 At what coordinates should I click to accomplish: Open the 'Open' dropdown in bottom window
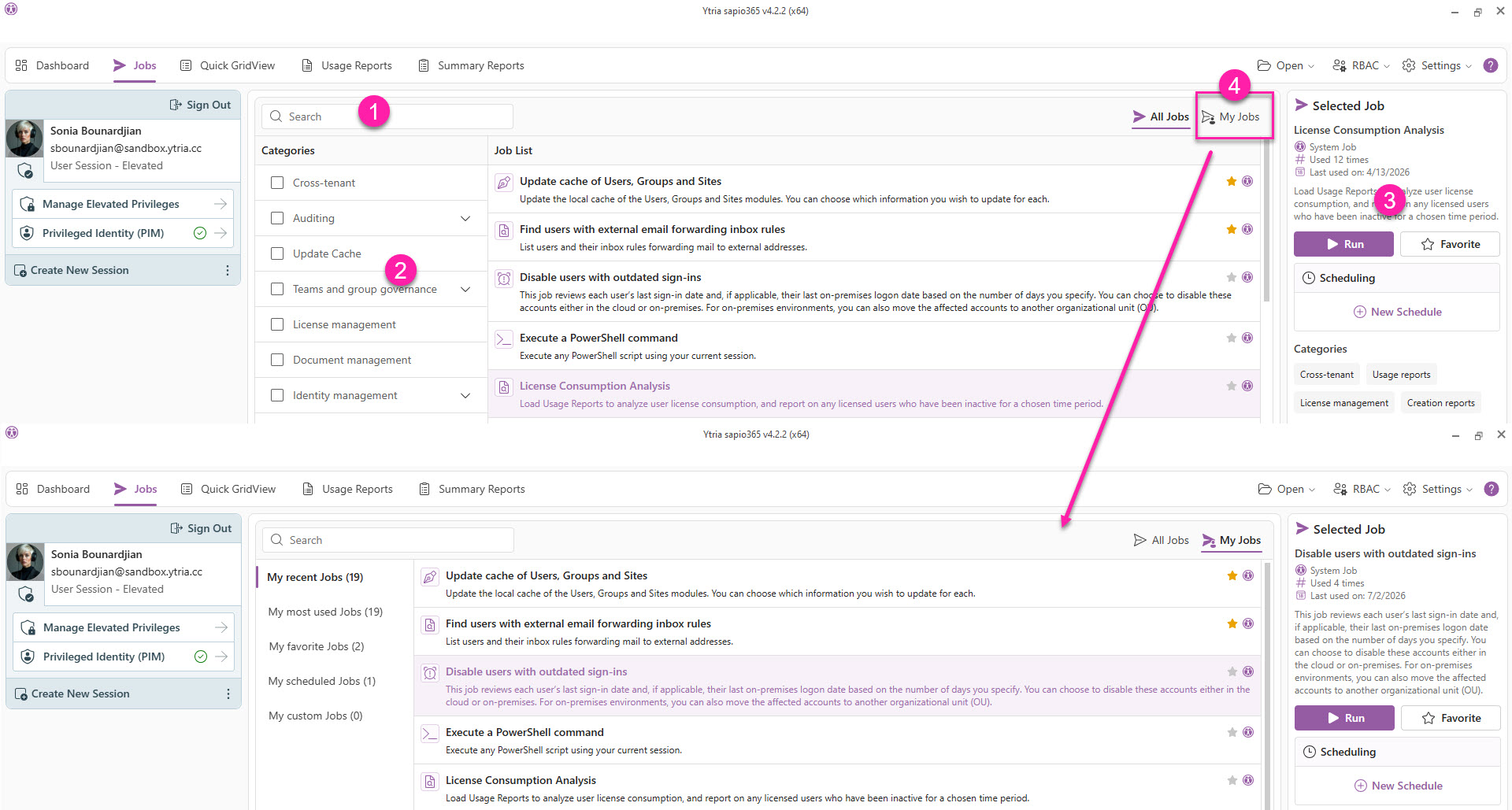click(x=1287, y=489)
